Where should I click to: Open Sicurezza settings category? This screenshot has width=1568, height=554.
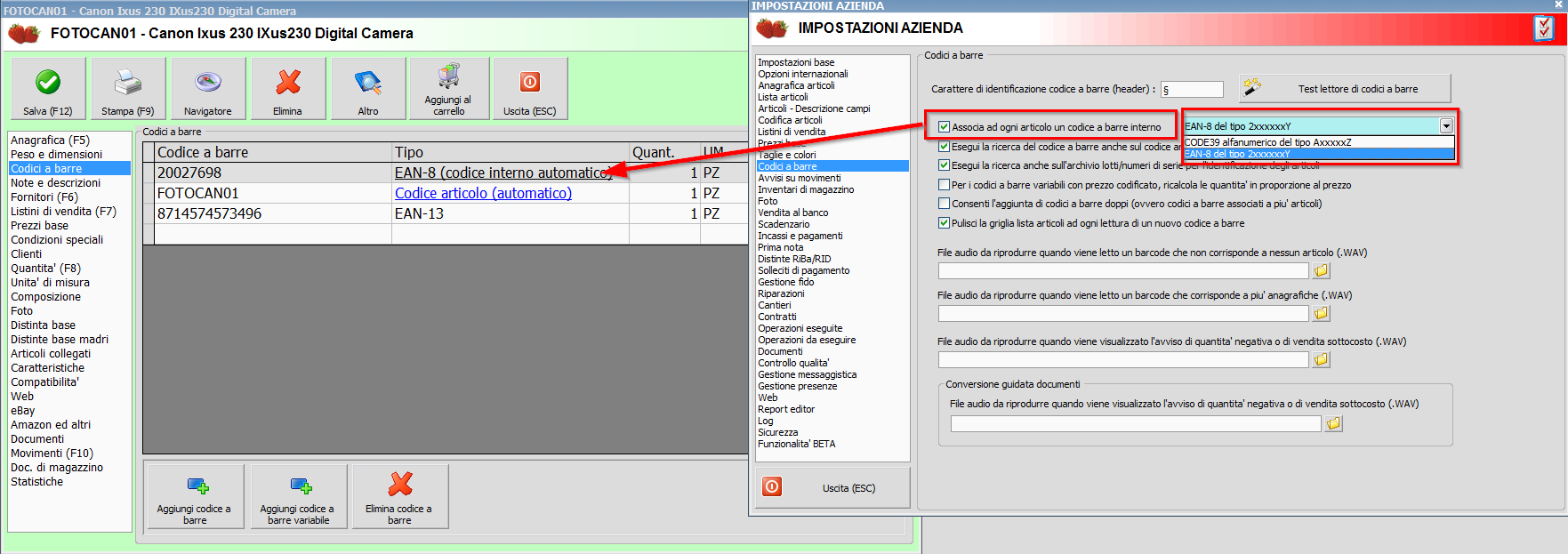coord(778,432)
